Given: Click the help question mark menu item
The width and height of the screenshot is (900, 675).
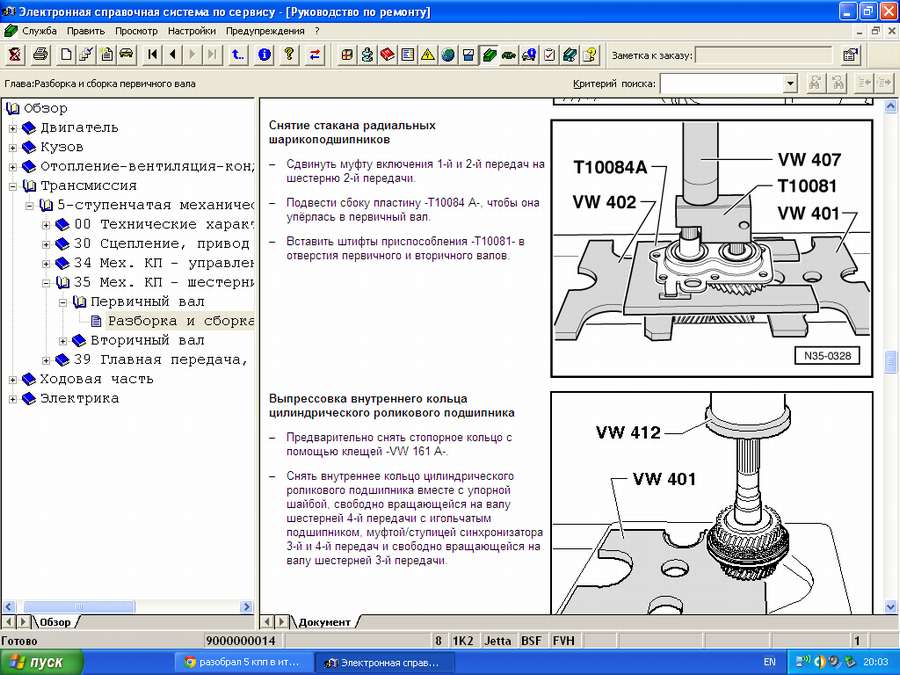Looking at the screenshot, I should pyautogui.click(x=317, y=31).
